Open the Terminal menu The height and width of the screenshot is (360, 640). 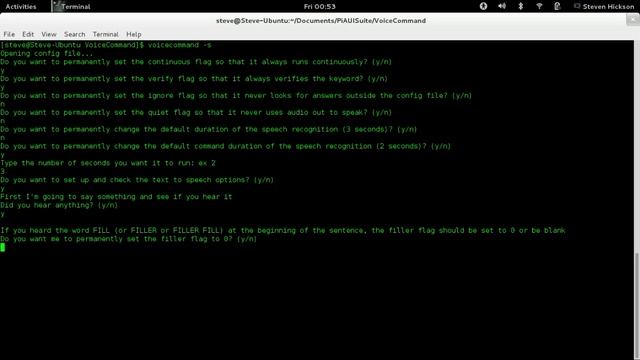click(x=106, y=34)
